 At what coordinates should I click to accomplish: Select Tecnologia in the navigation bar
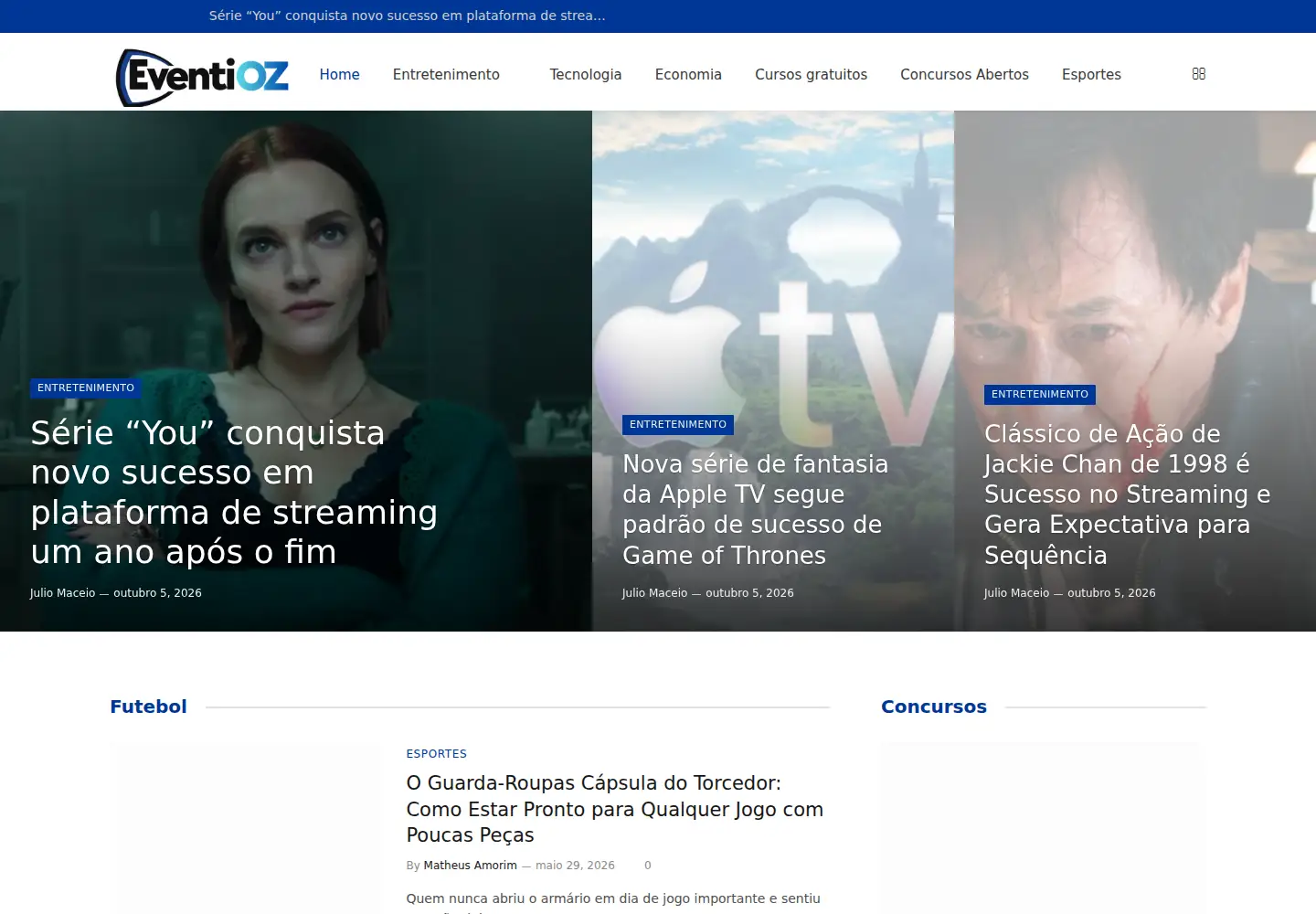[586, 75]
